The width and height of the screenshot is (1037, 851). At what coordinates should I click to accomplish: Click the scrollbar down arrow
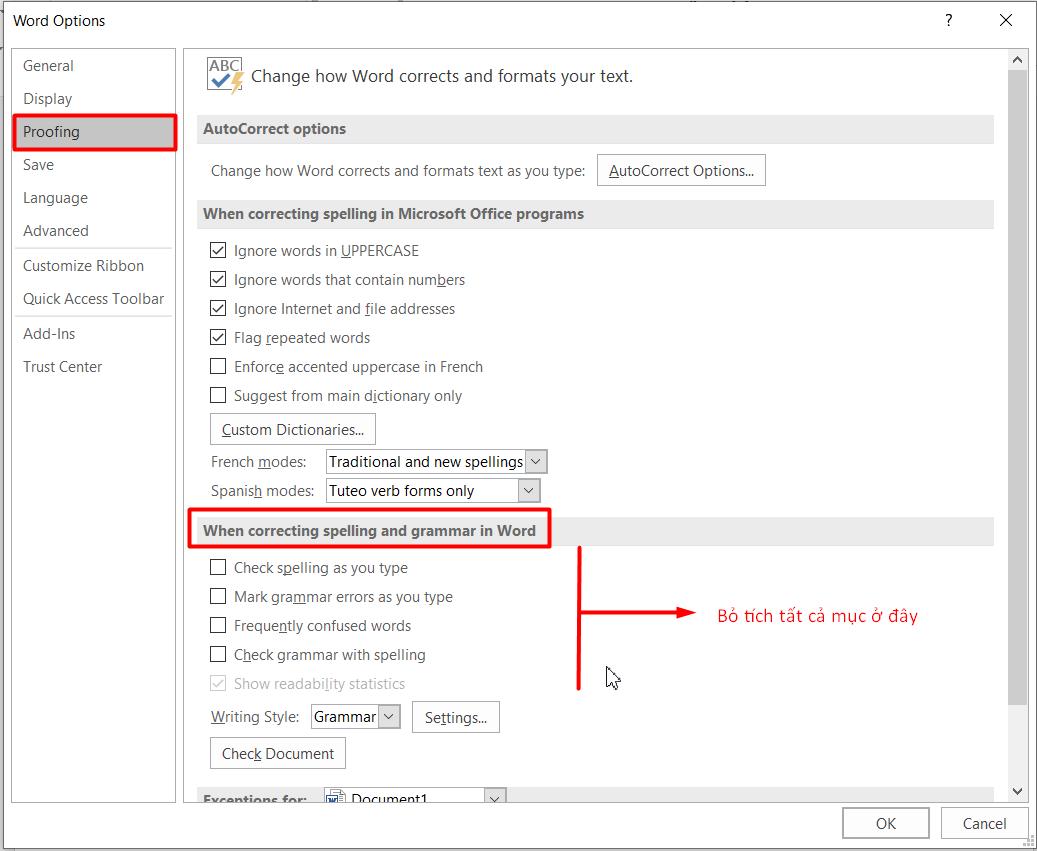(x=1017, y=792)
